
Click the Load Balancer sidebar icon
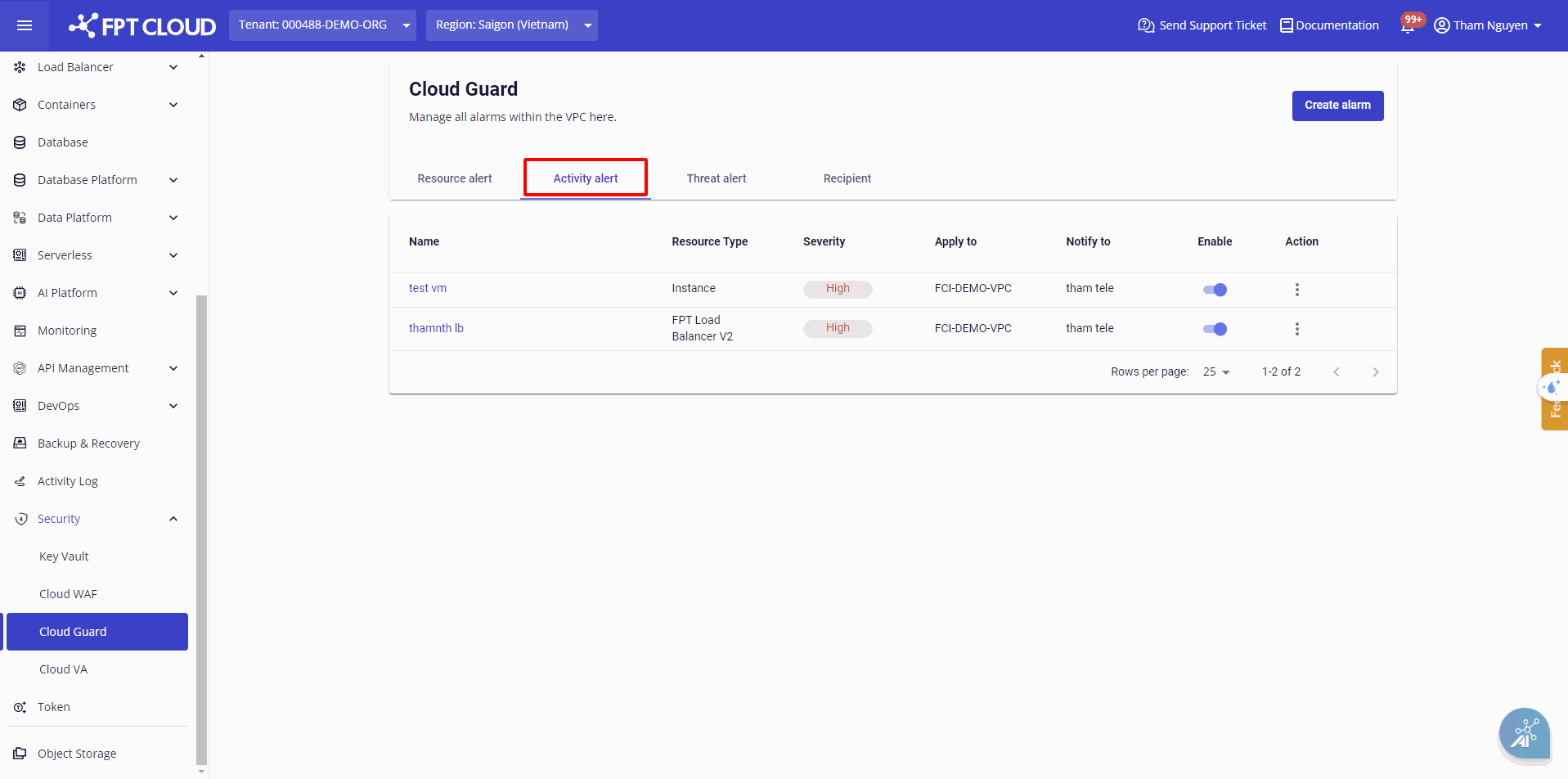click(20, 67)
